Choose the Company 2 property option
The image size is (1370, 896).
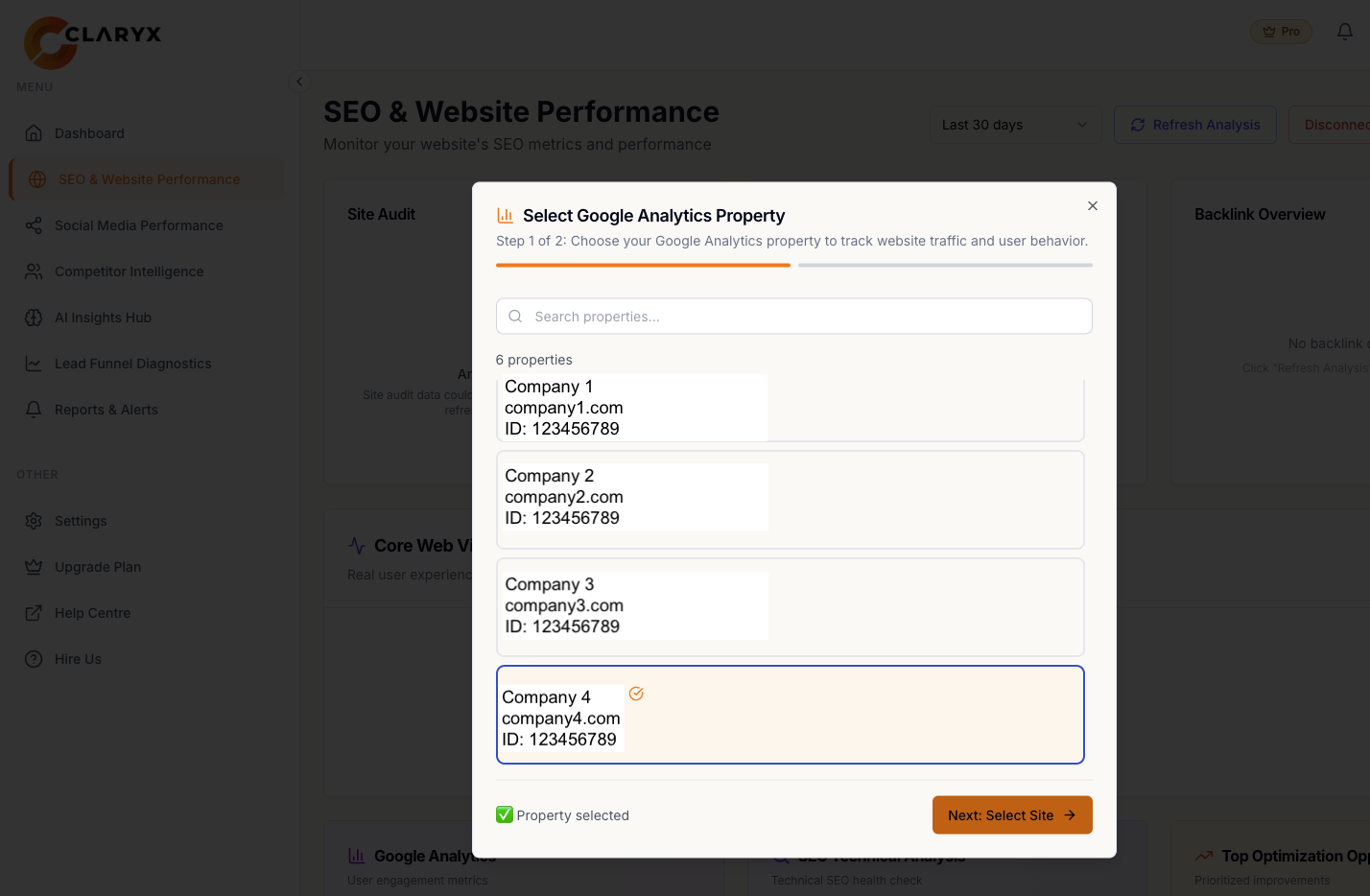click(790, 500)
